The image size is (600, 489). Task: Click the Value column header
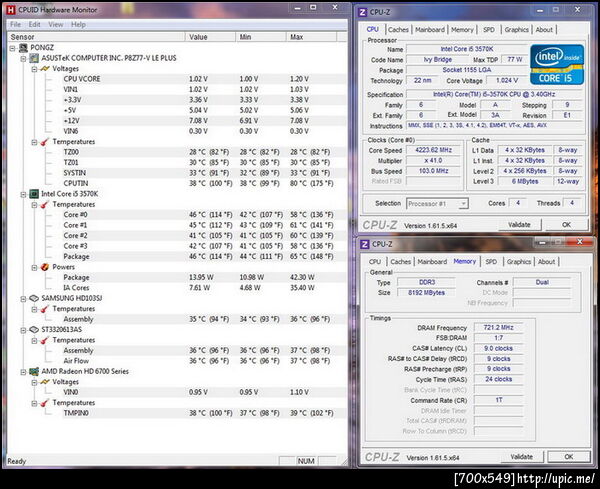click(x=210, y=37)
